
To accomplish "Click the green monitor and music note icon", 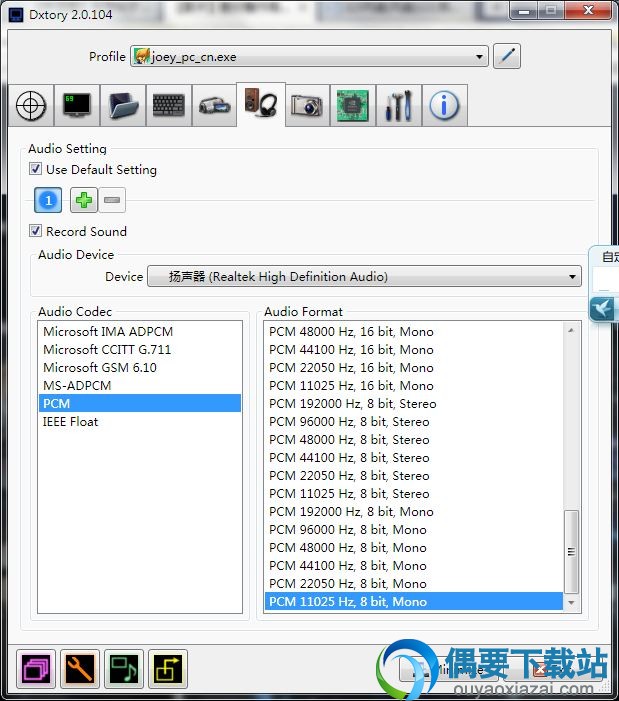I will pos(124,669).
